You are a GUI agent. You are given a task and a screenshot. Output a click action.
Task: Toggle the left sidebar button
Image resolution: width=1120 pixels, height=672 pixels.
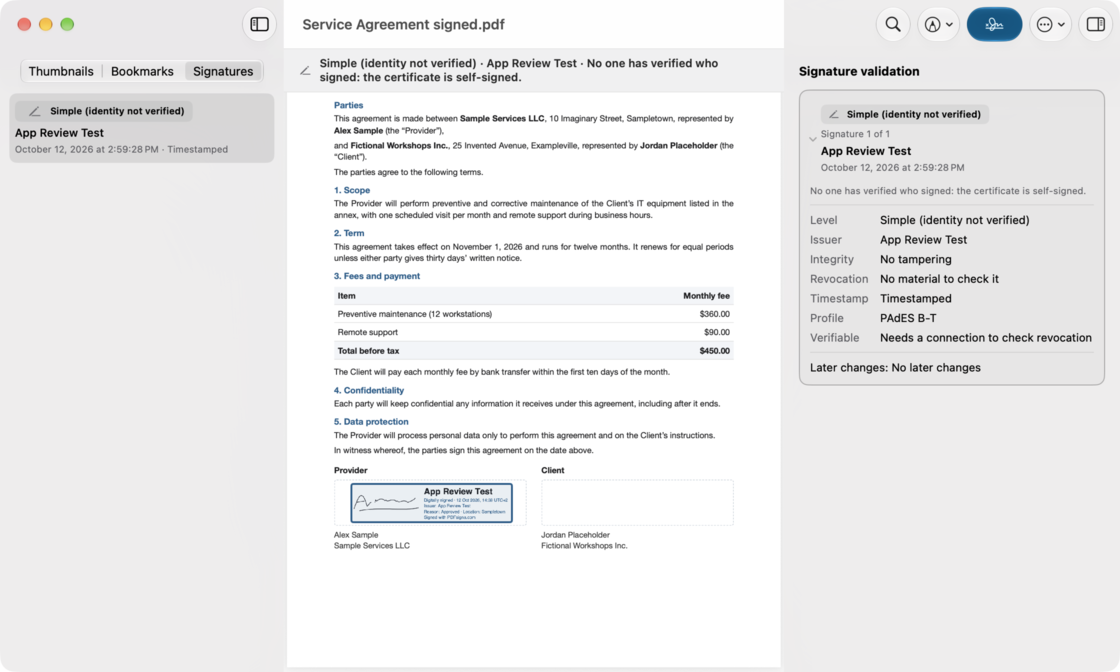coord(259,24)
